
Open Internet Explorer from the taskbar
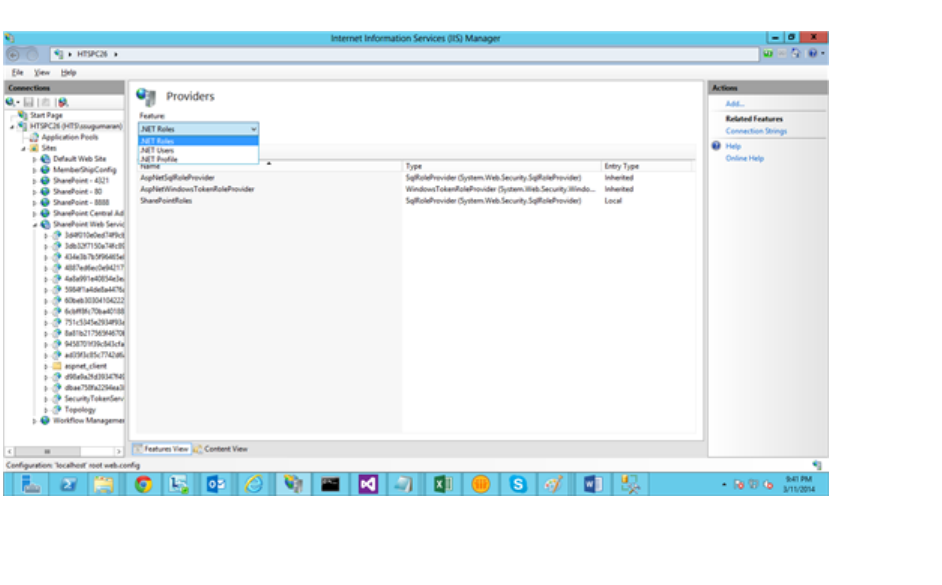tap(254, 484)
